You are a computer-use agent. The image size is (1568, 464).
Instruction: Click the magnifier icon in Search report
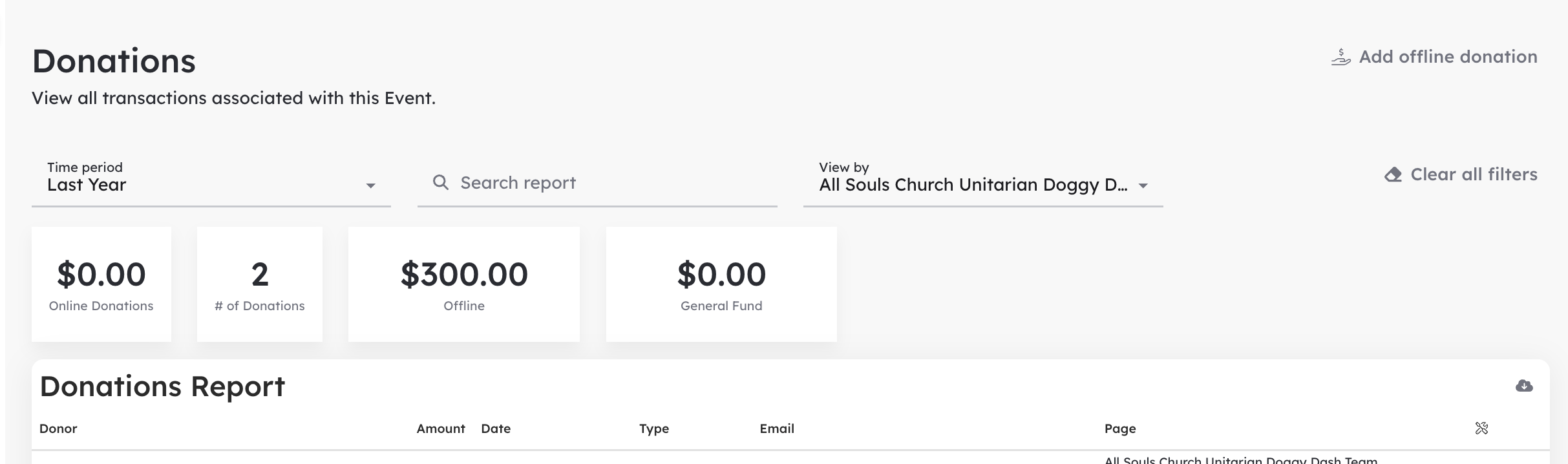pos(441,182)
